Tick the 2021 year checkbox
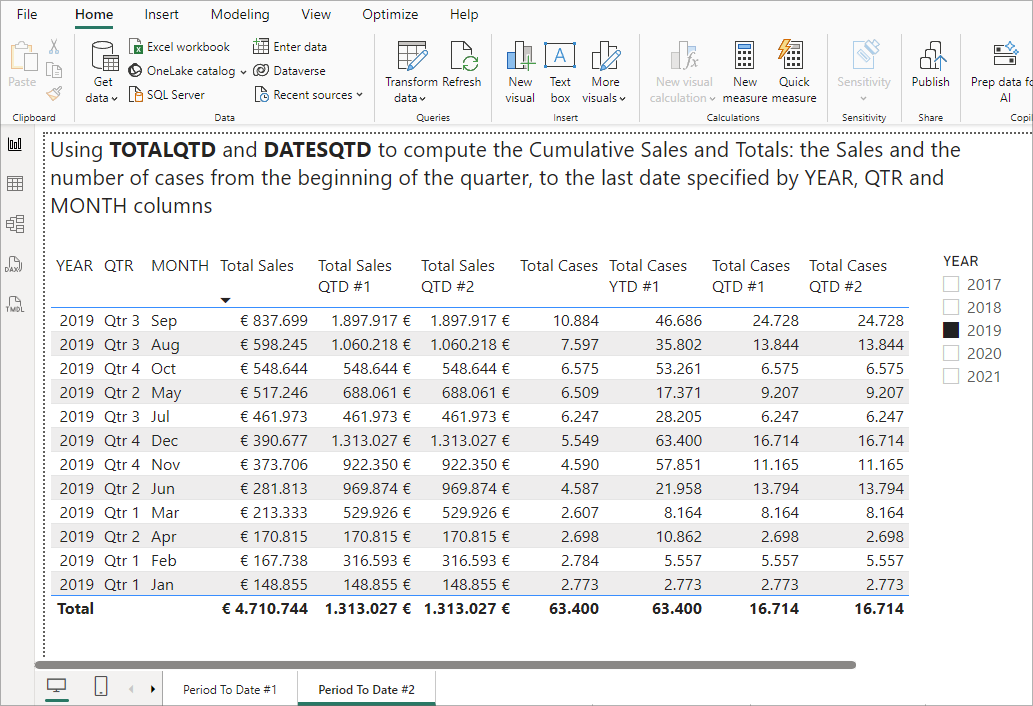Viewport: 1033px width, 706px height. coord(951,377)
